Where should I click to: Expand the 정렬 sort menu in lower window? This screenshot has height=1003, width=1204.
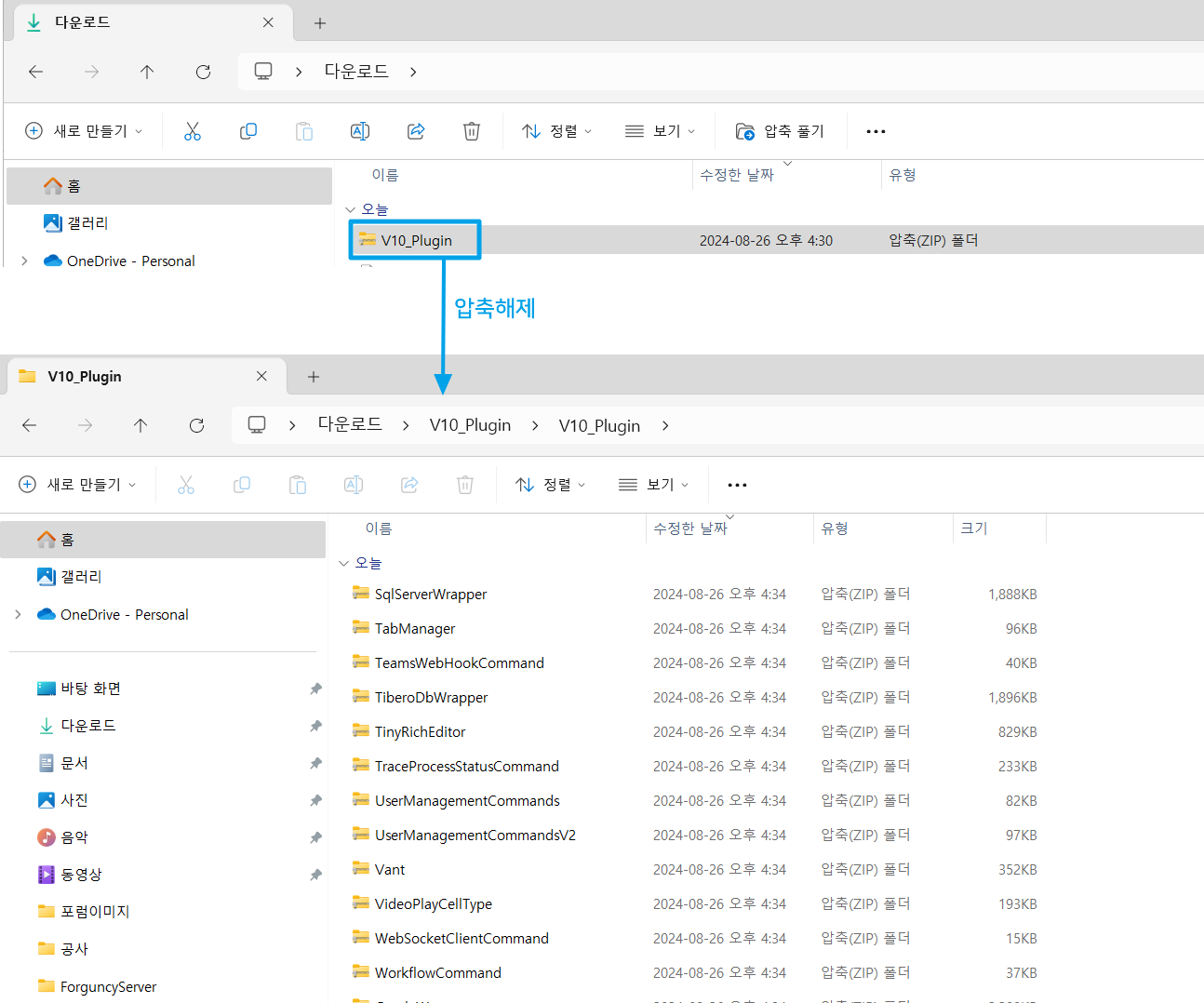[551, 485]
